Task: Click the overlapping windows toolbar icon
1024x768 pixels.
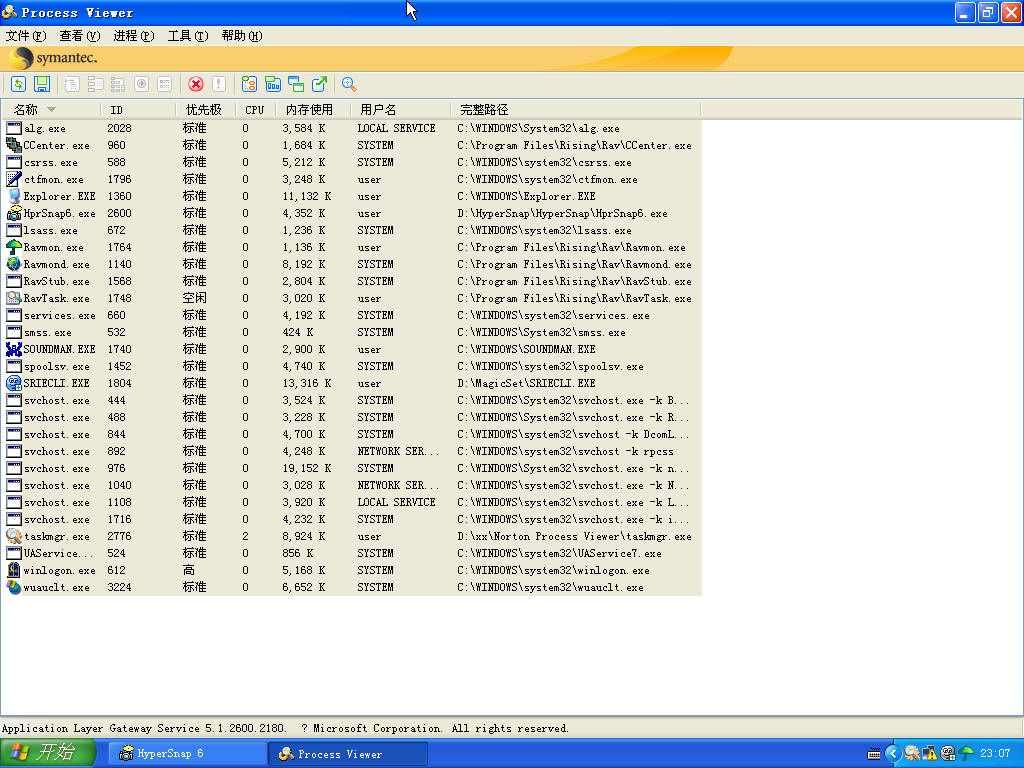Action: click(x=296, y=84)
